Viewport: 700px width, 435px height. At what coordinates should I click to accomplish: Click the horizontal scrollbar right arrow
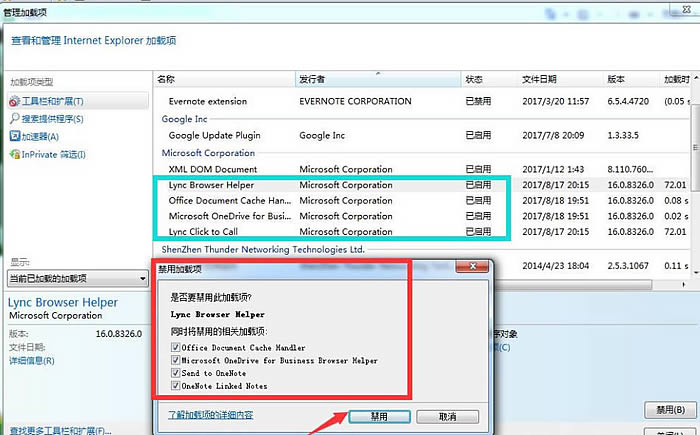[x=684, y=284]
